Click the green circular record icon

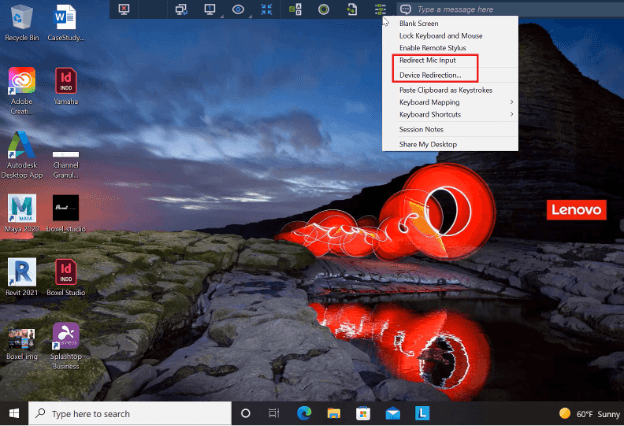pyautogui.click(x=323, y=9)
